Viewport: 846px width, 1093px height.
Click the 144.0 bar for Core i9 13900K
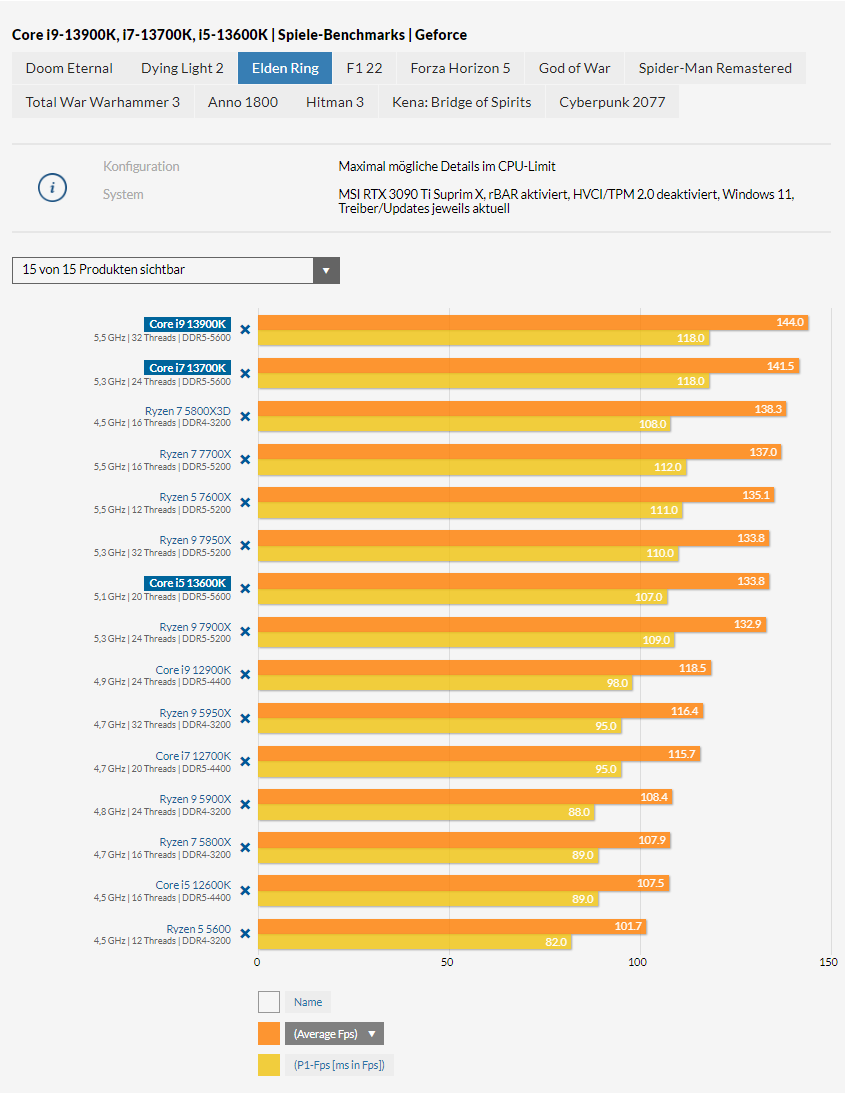(533, 322)
